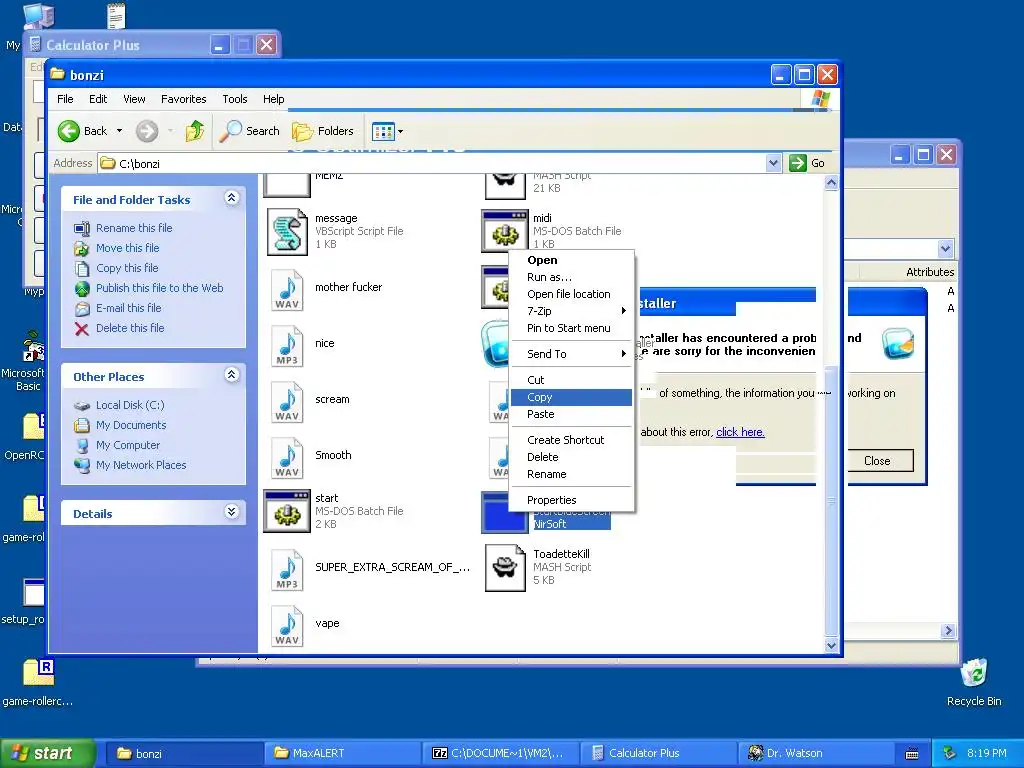The width and height of the screenshot is (1024, 768).
Task: Open My Documents in Other Places
Action: point(131,425)
